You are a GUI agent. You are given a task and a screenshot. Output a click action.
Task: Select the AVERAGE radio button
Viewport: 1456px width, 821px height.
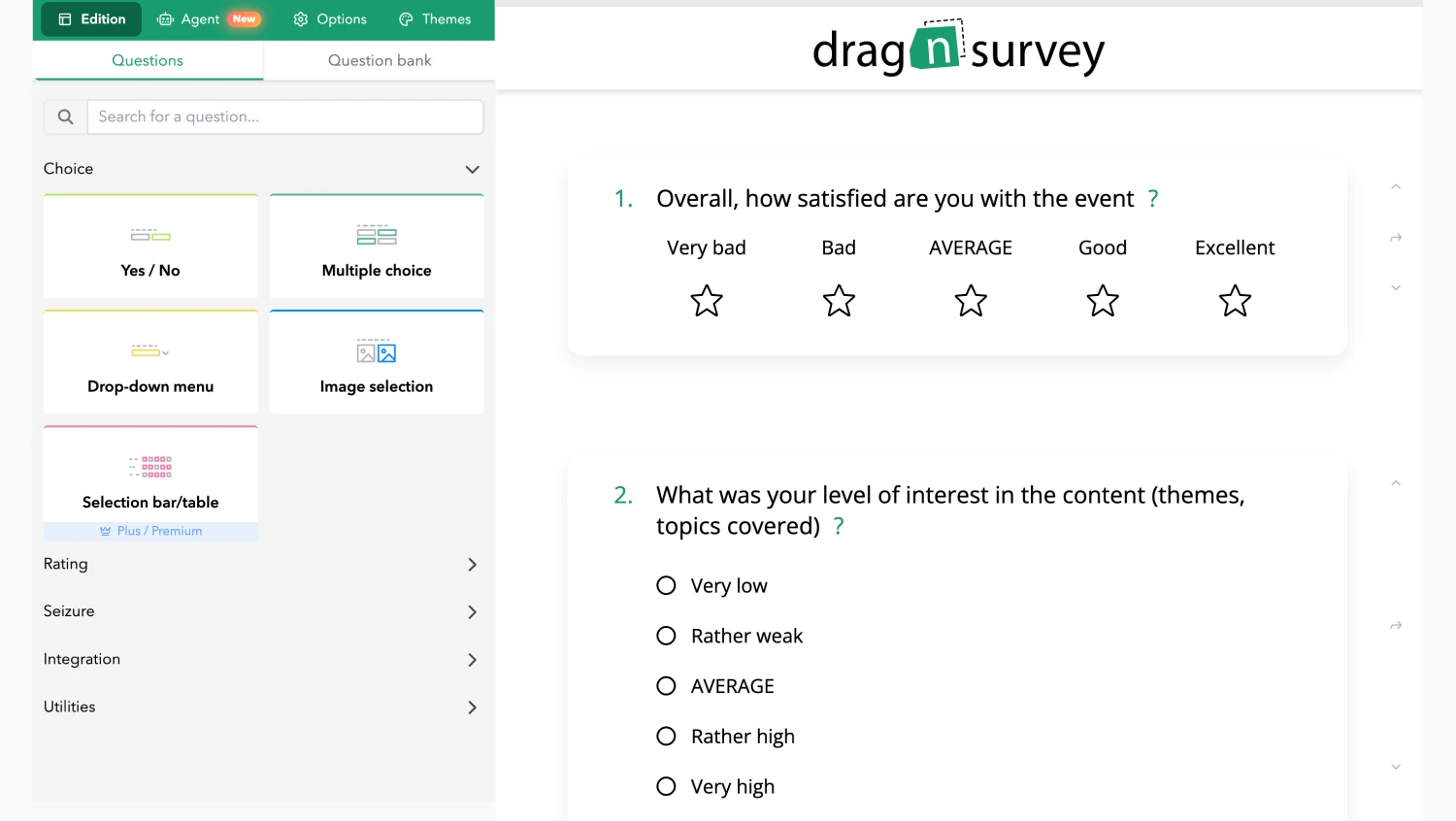tap(666, 685)
